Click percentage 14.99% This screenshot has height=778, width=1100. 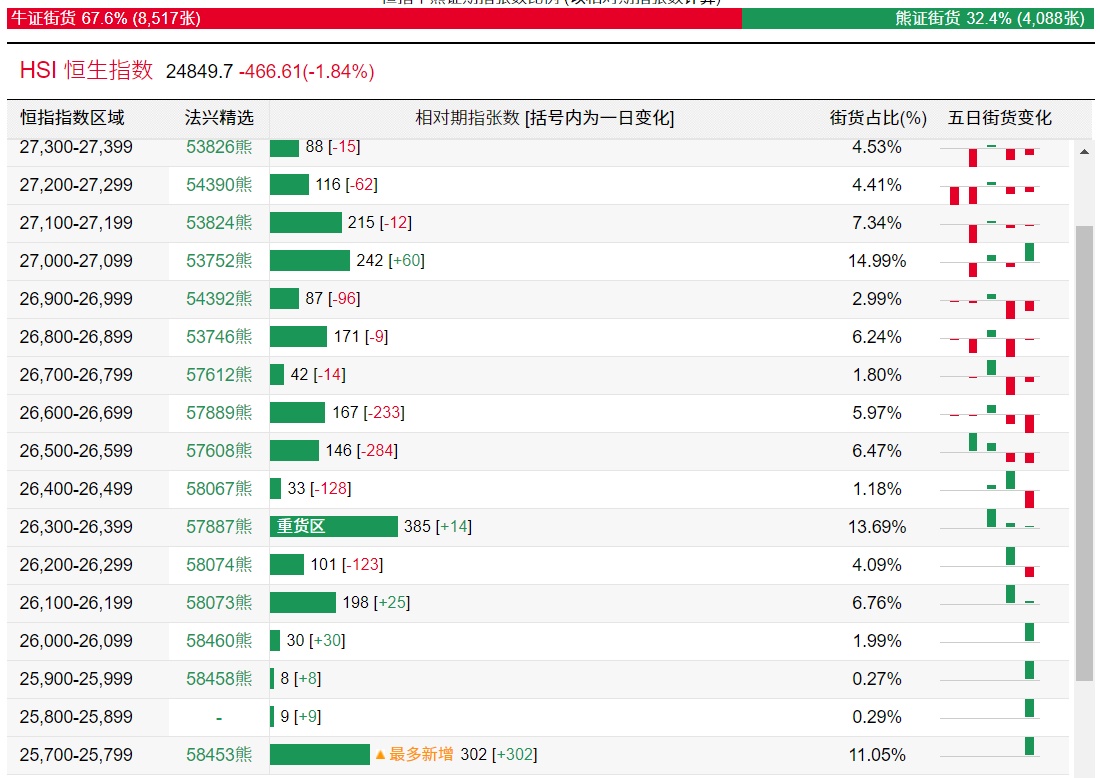pyautogui.click(x=877, y=261)
